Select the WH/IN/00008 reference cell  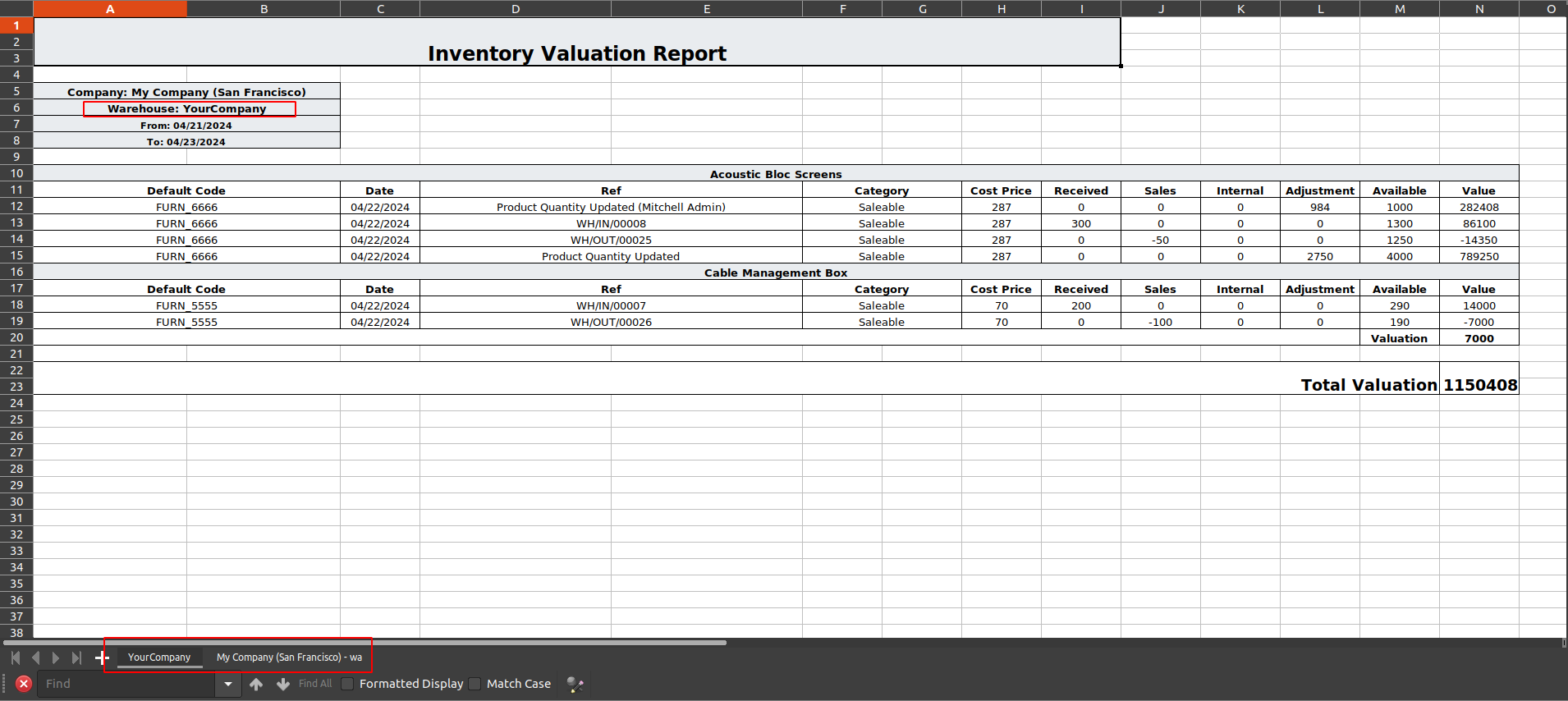pyautogui.click(x=611, y=223)
